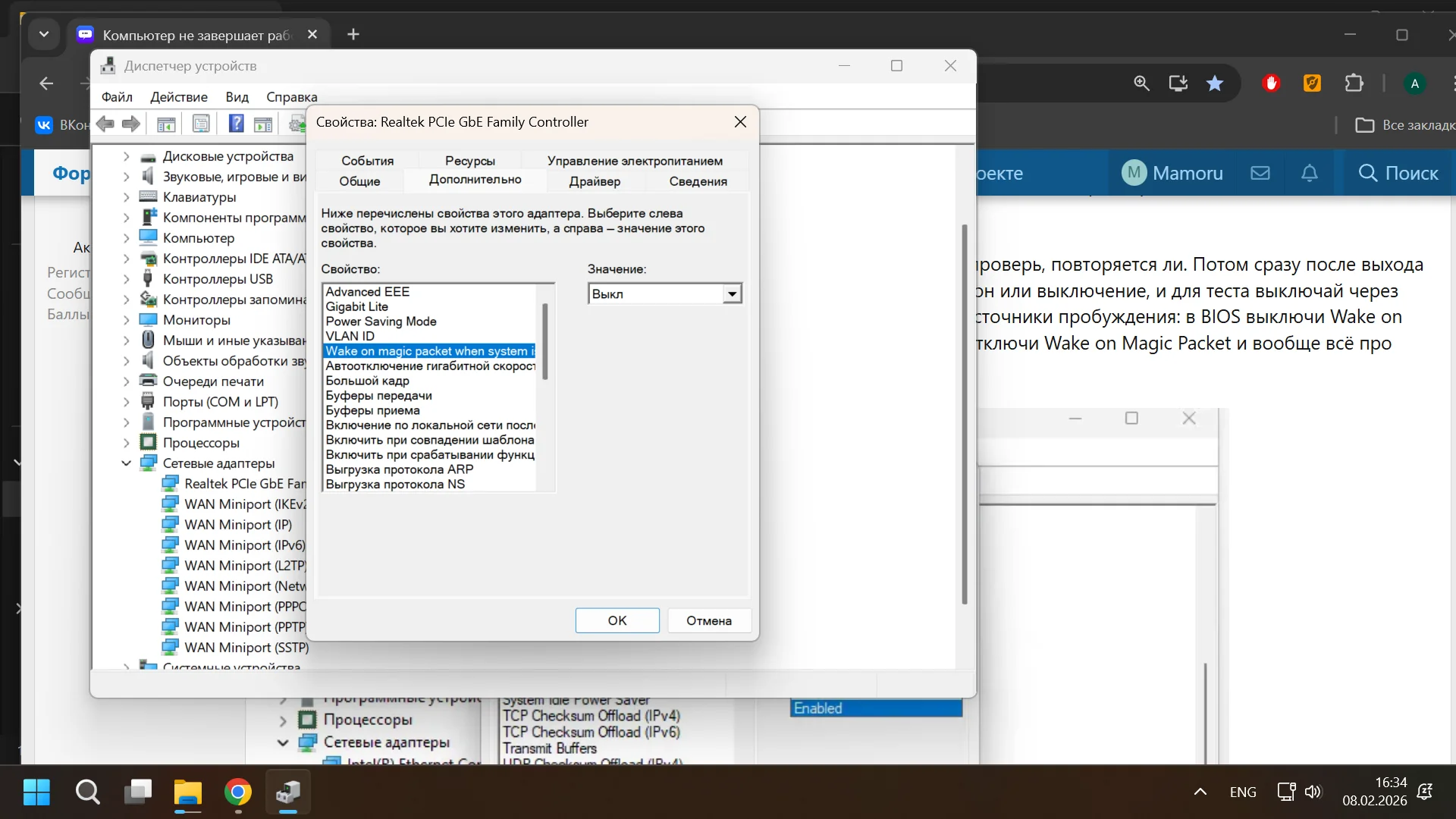
Task: Open the Значение dropdown showing Выкл
Action: pyautogui.click(x=732, y=294)
